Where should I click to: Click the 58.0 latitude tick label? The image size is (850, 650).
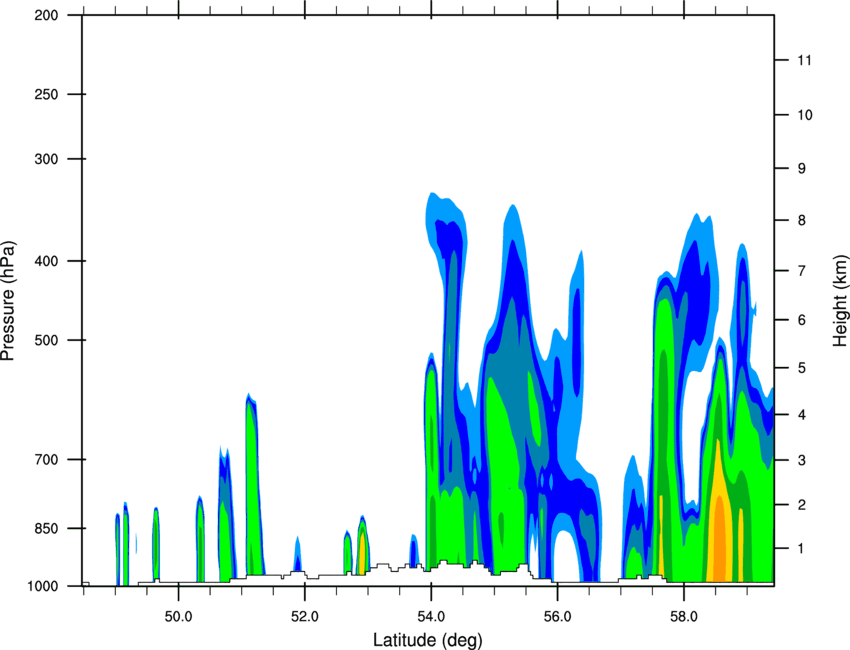coord(684,617)
